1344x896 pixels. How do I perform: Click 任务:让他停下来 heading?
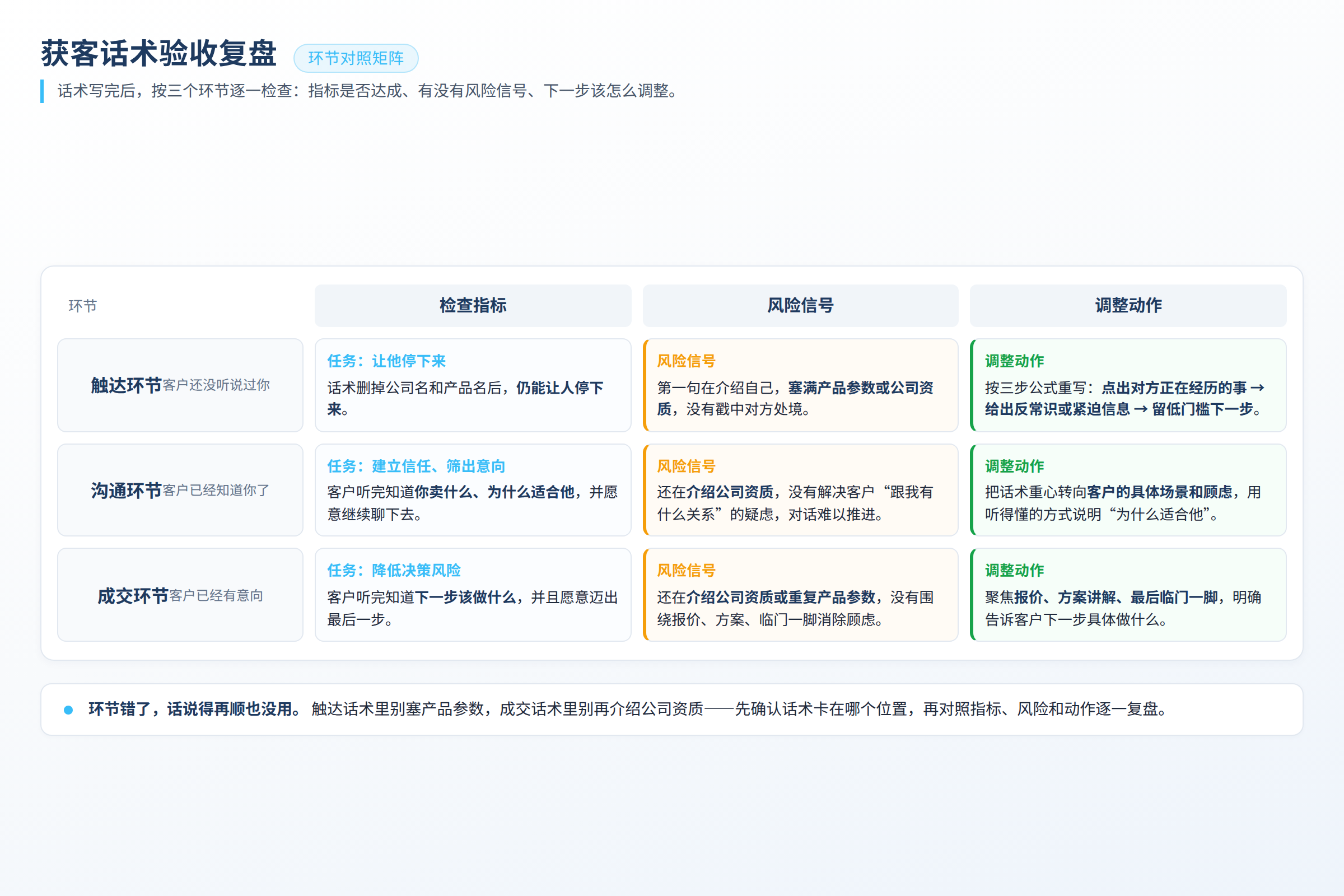(386, 361)
